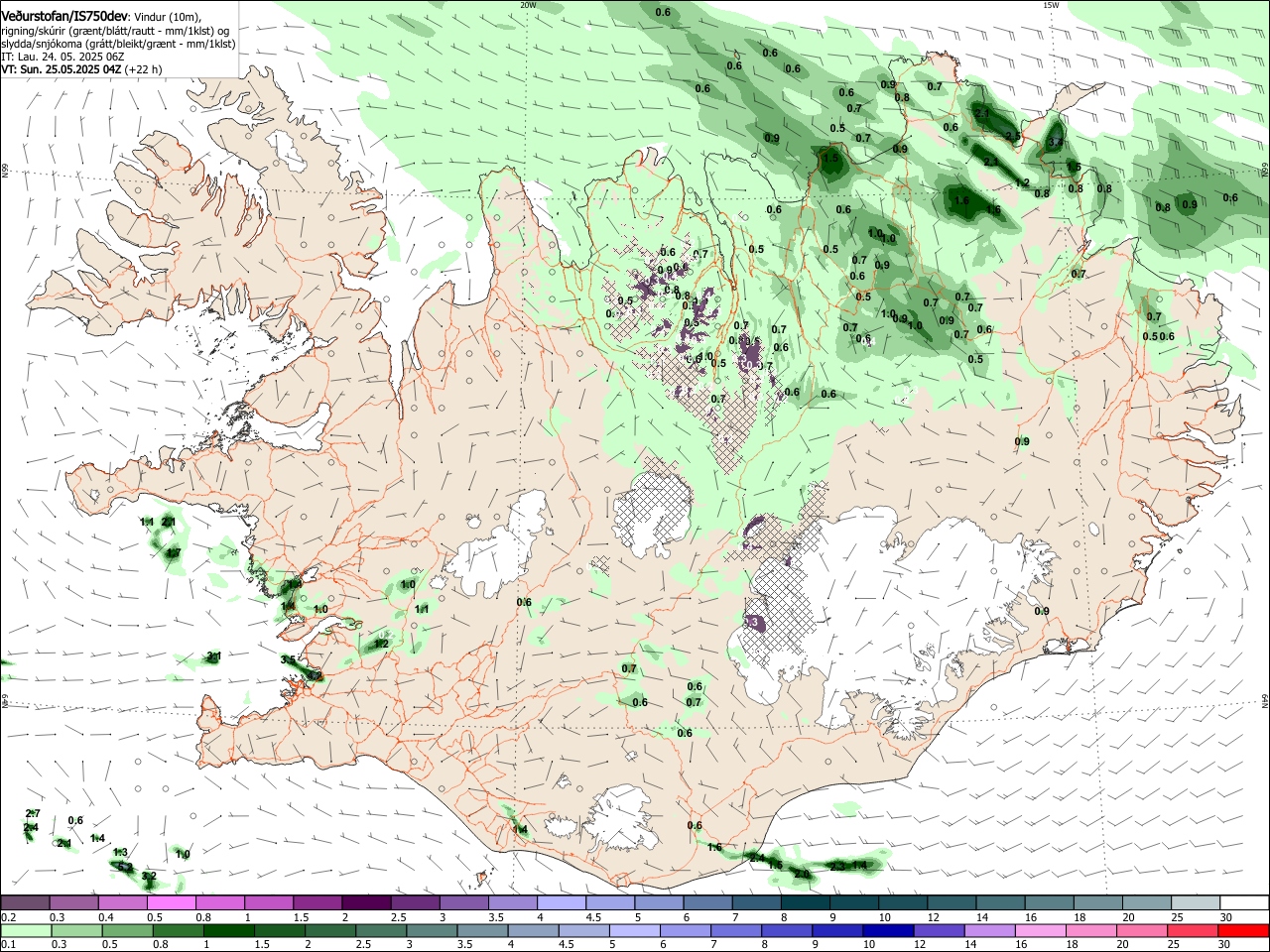1270x952 pixels.
Task: Select upper-row pale grey swatch between 25 and 30
Action: coord(1196,903)
